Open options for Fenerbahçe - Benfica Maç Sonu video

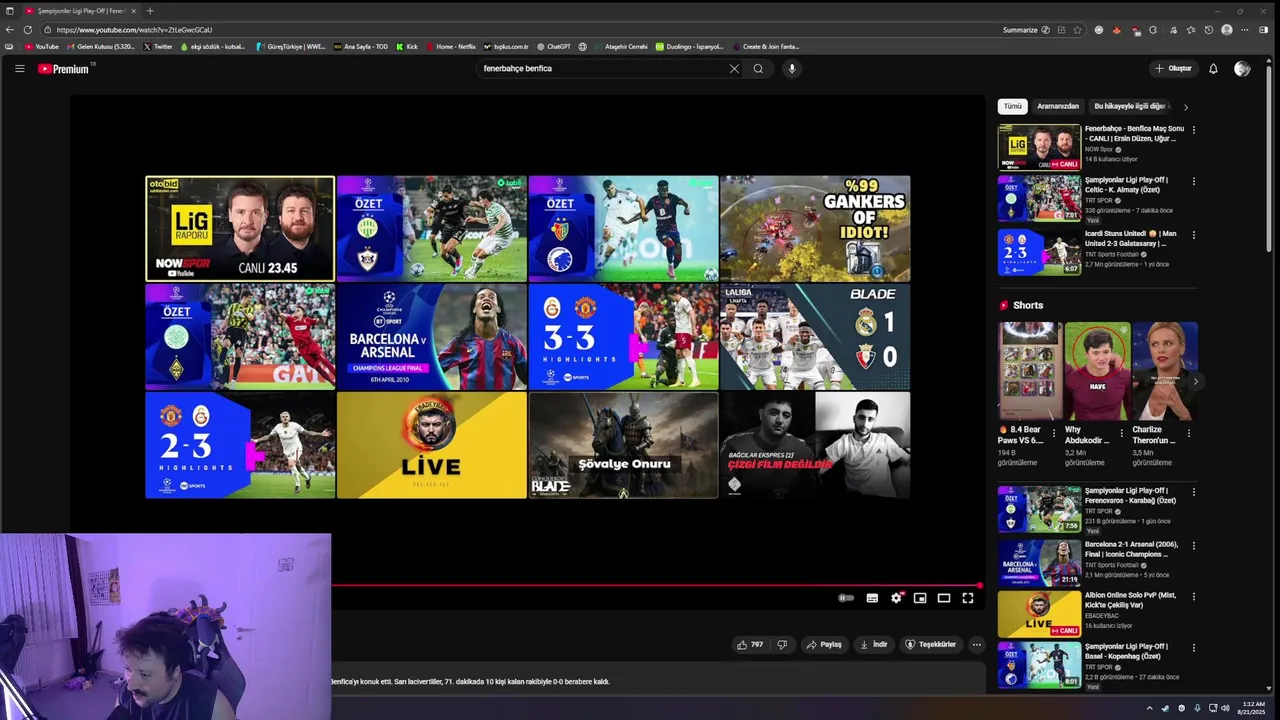click(1193, 130)
